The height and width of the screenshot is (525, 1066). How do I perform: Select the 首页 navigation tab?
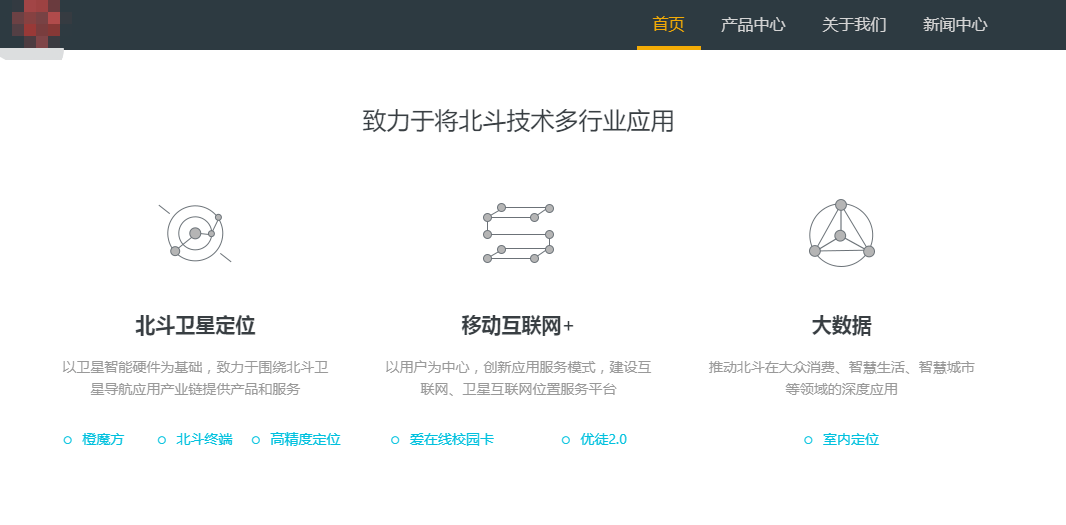pos(668,25)
